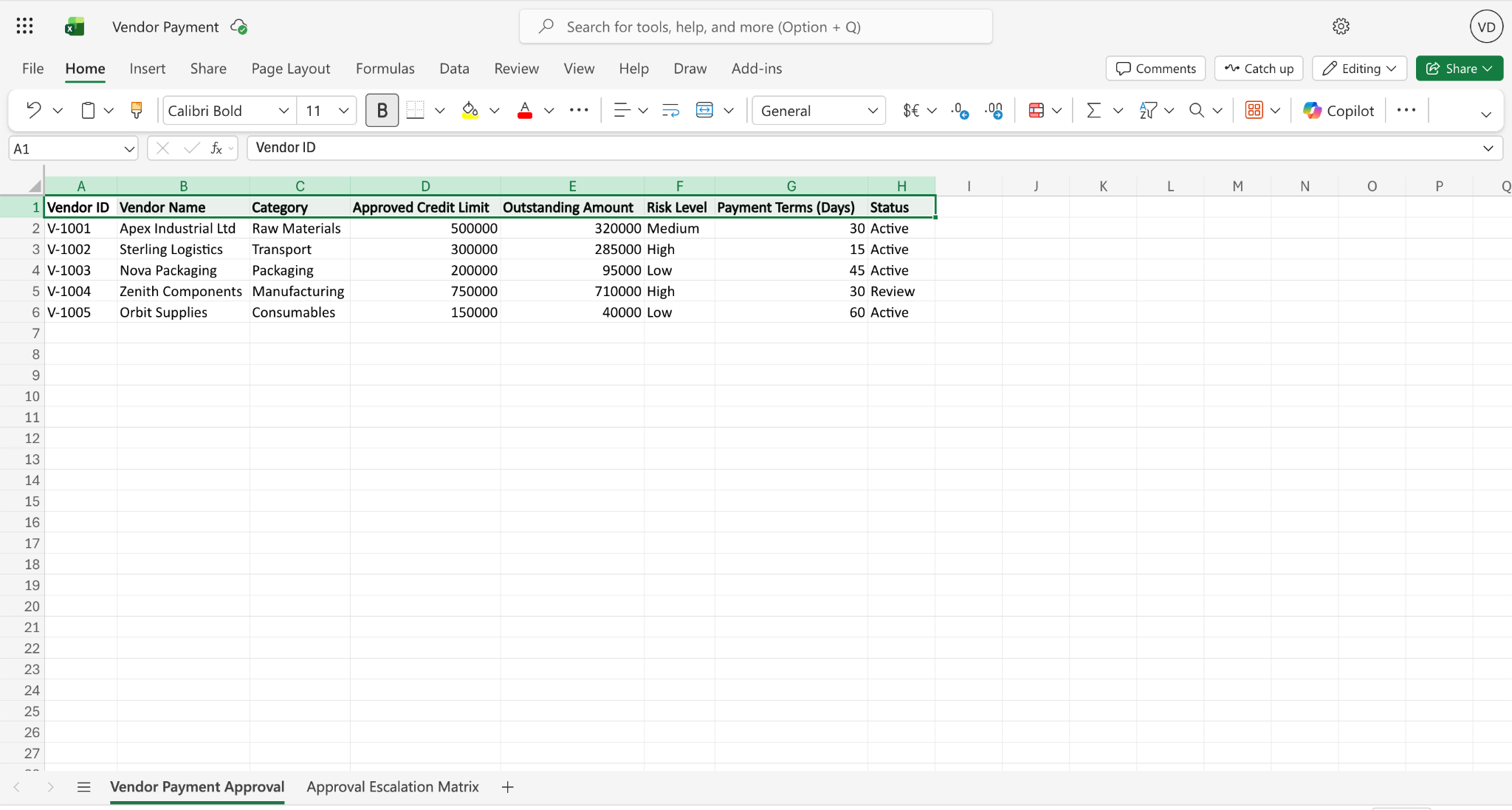Expand the Font Size dropdown

click(344, 110)
